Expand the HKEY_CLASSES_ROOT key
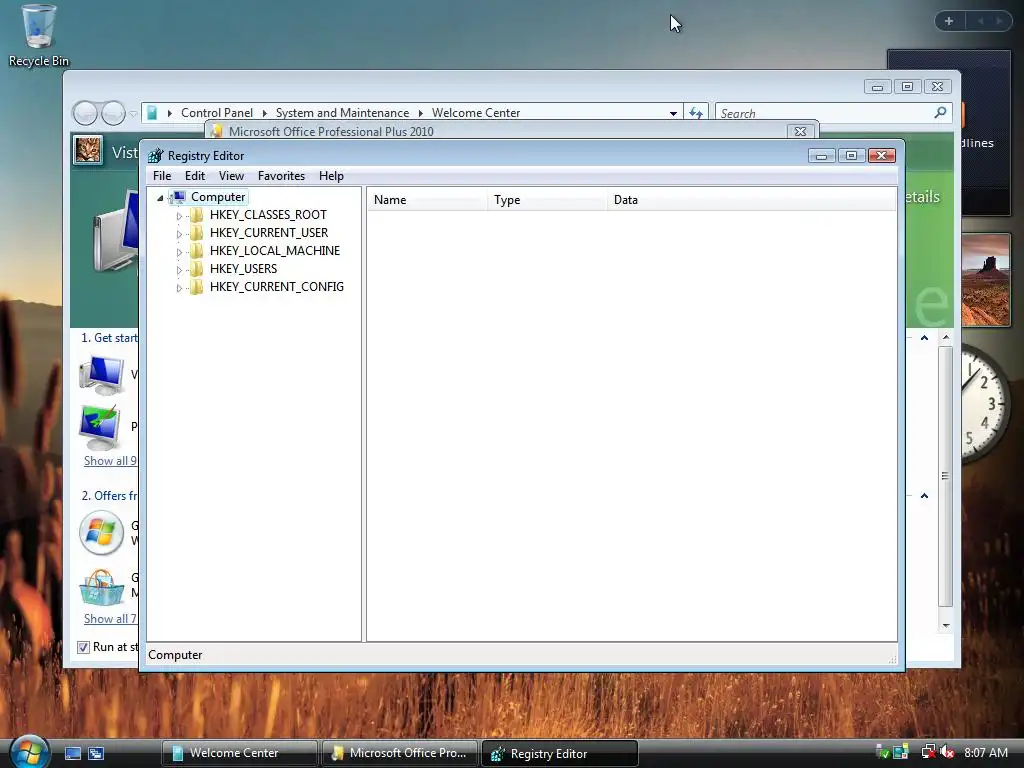 point(179,216)
